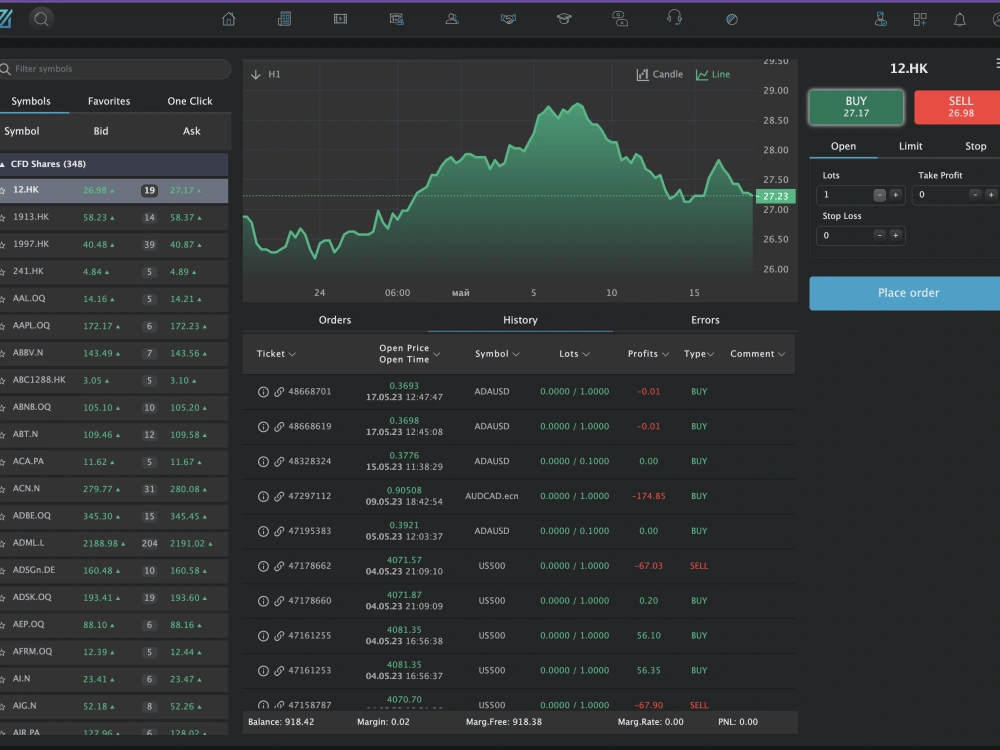Click the Lots input field
This screenshot has height=750, width=1000.
tap(844, 195)
